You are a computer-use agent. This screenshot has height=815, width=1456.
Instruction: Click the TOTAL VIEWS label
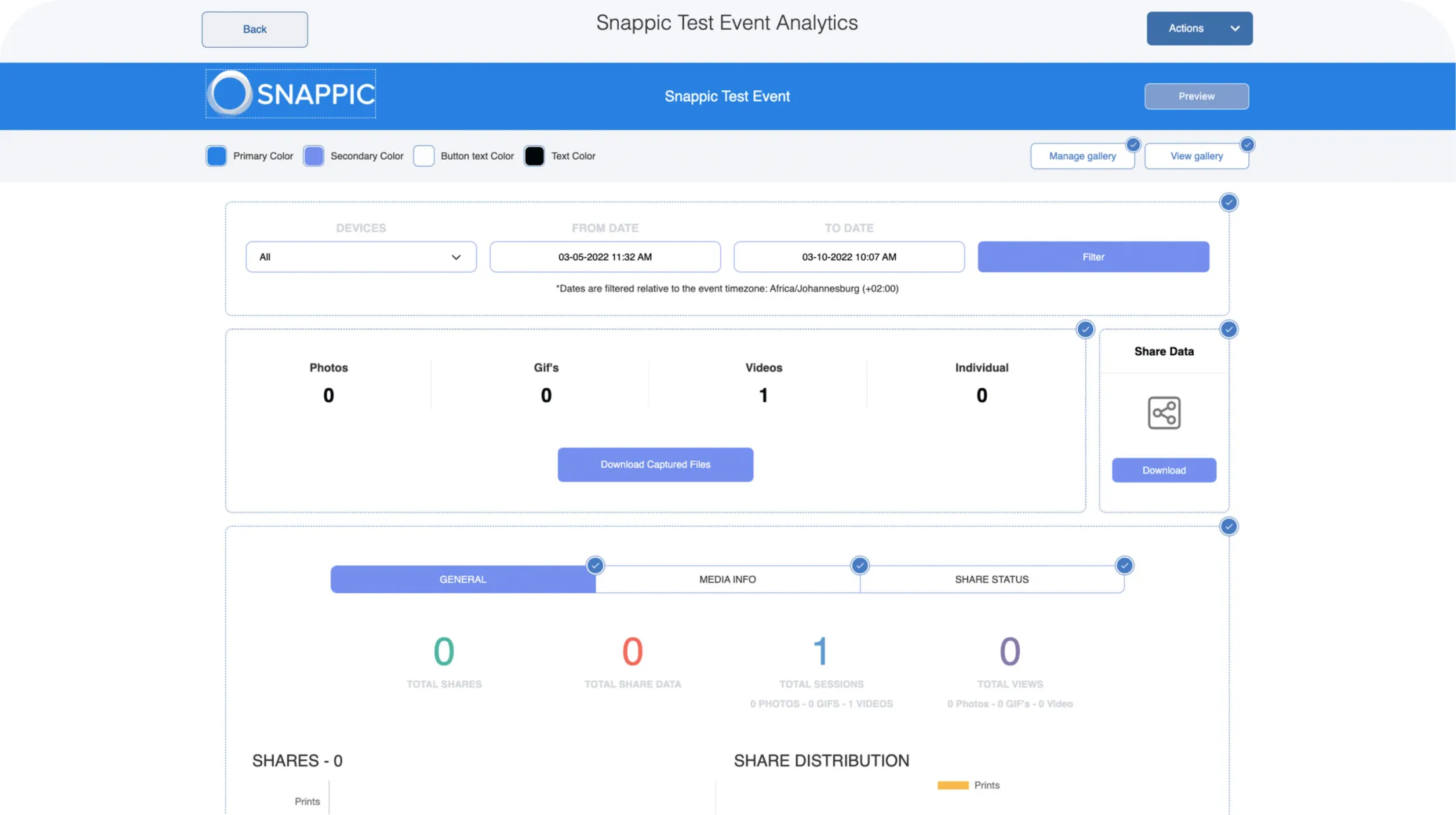pyautogui.click(x=1010, y=684)
